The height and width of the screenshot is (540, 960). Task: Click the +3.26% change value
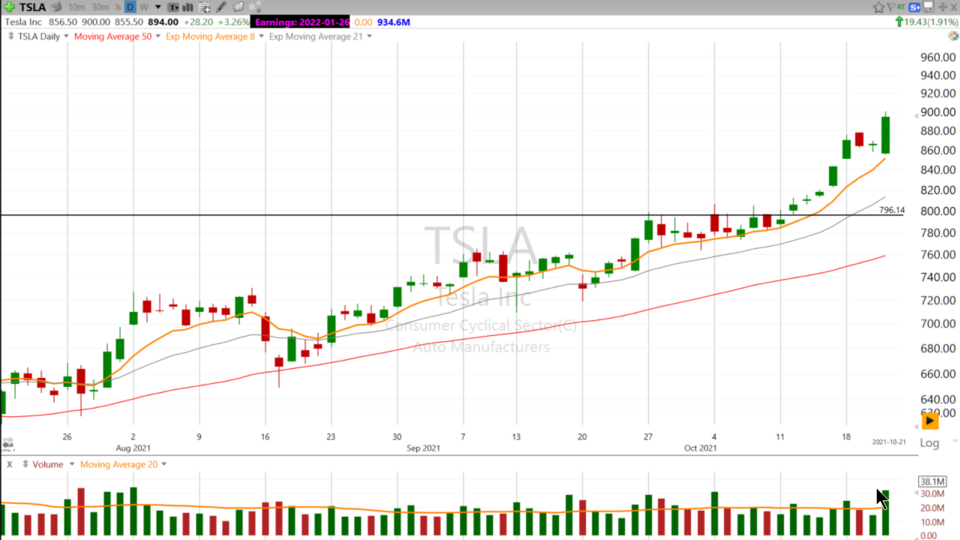point(233,22)
